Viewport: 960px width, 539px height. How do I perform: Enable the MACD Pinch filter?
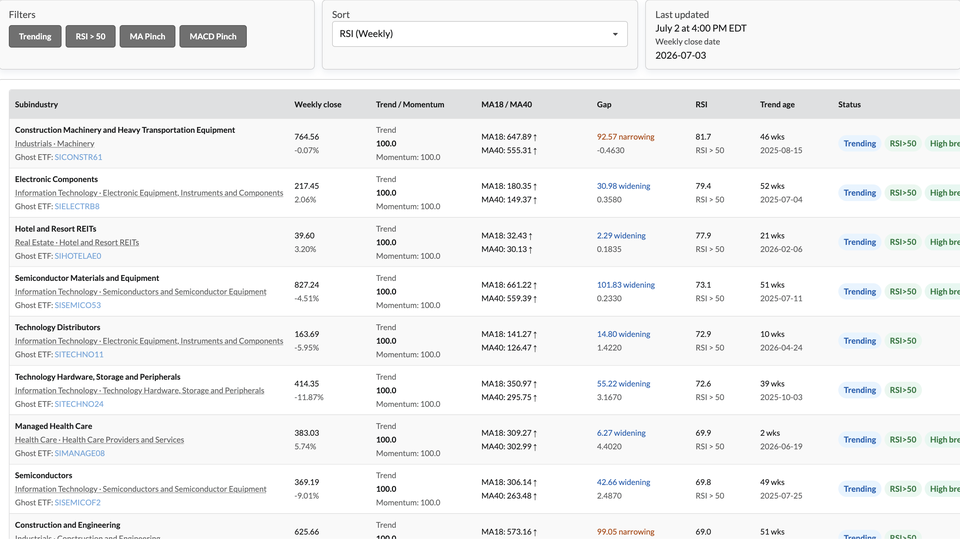tap(213, 36)
